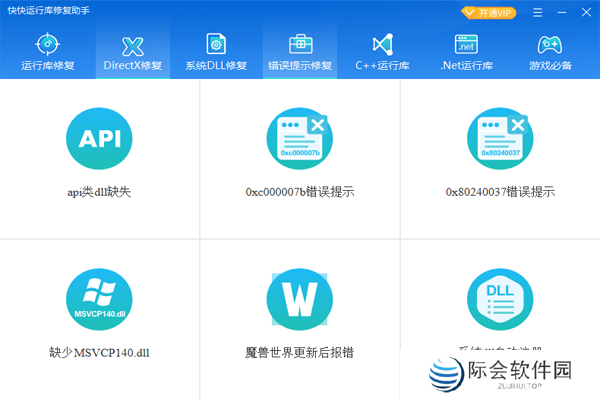This screenshot has height=400, width=600.
Task: Open the 缺少MSVCP140.dll text link
Action: (x=99, y=353)
